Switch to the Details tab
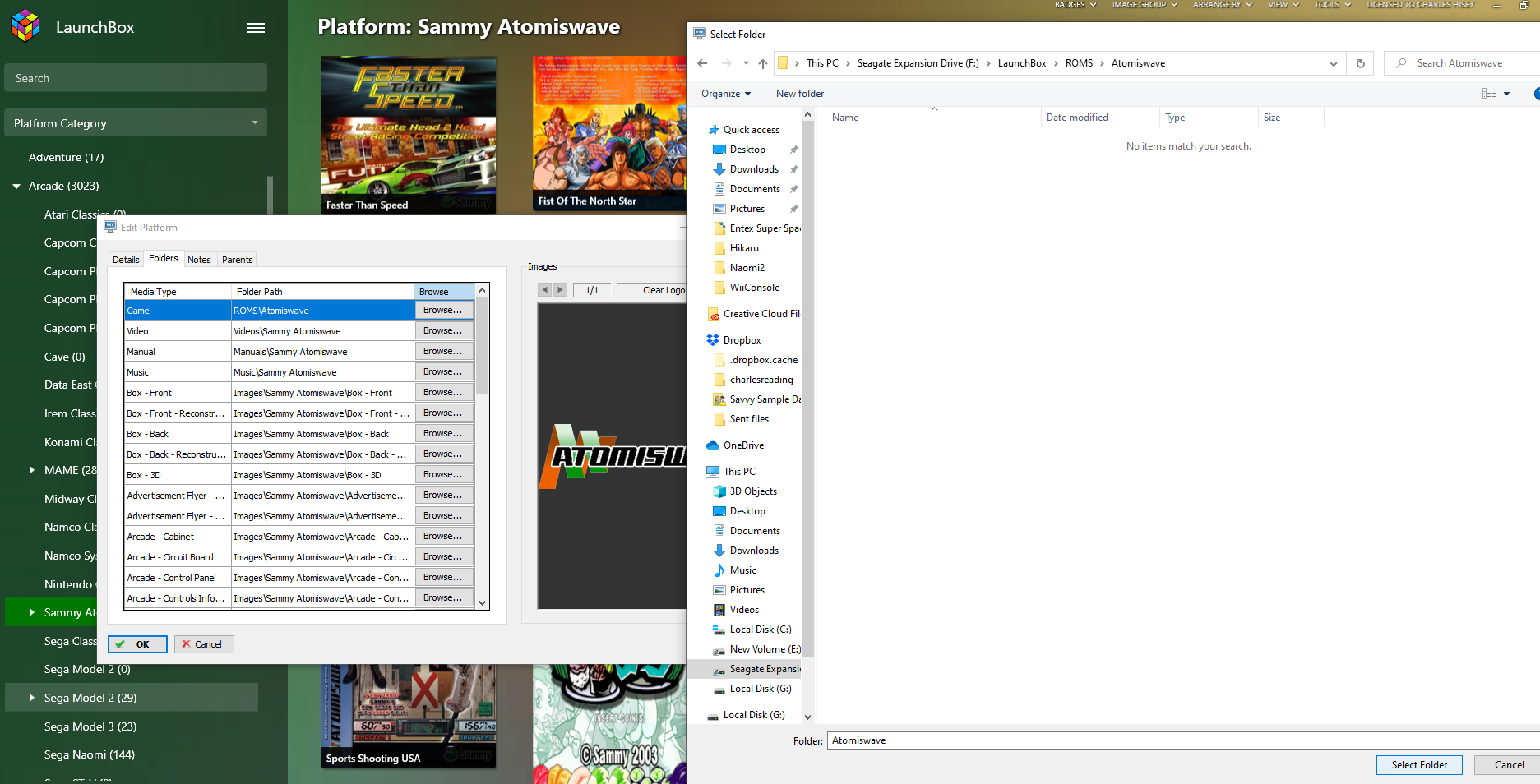1540x784 pixels. (x=126, y=260)
